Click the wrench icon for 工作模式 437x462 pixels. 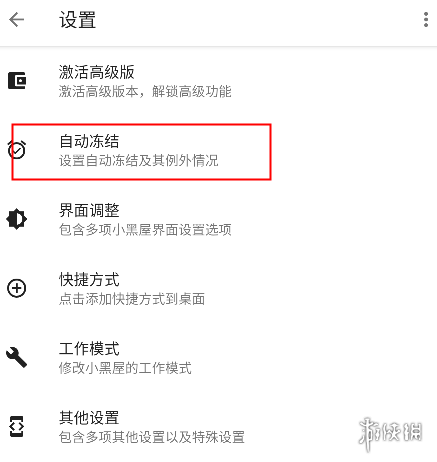click(16, 357)
